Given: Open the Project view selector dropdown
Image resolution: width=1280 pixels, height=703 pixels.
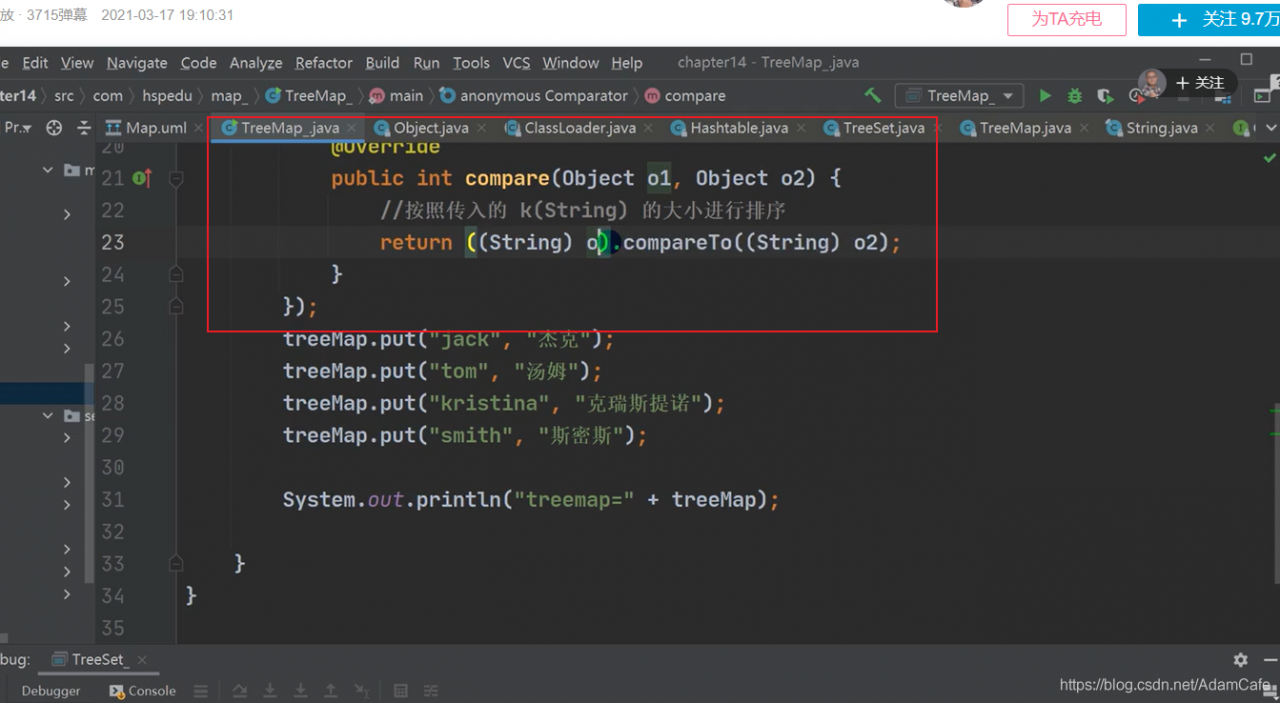Looking at the screenshot, I should 18,128.
